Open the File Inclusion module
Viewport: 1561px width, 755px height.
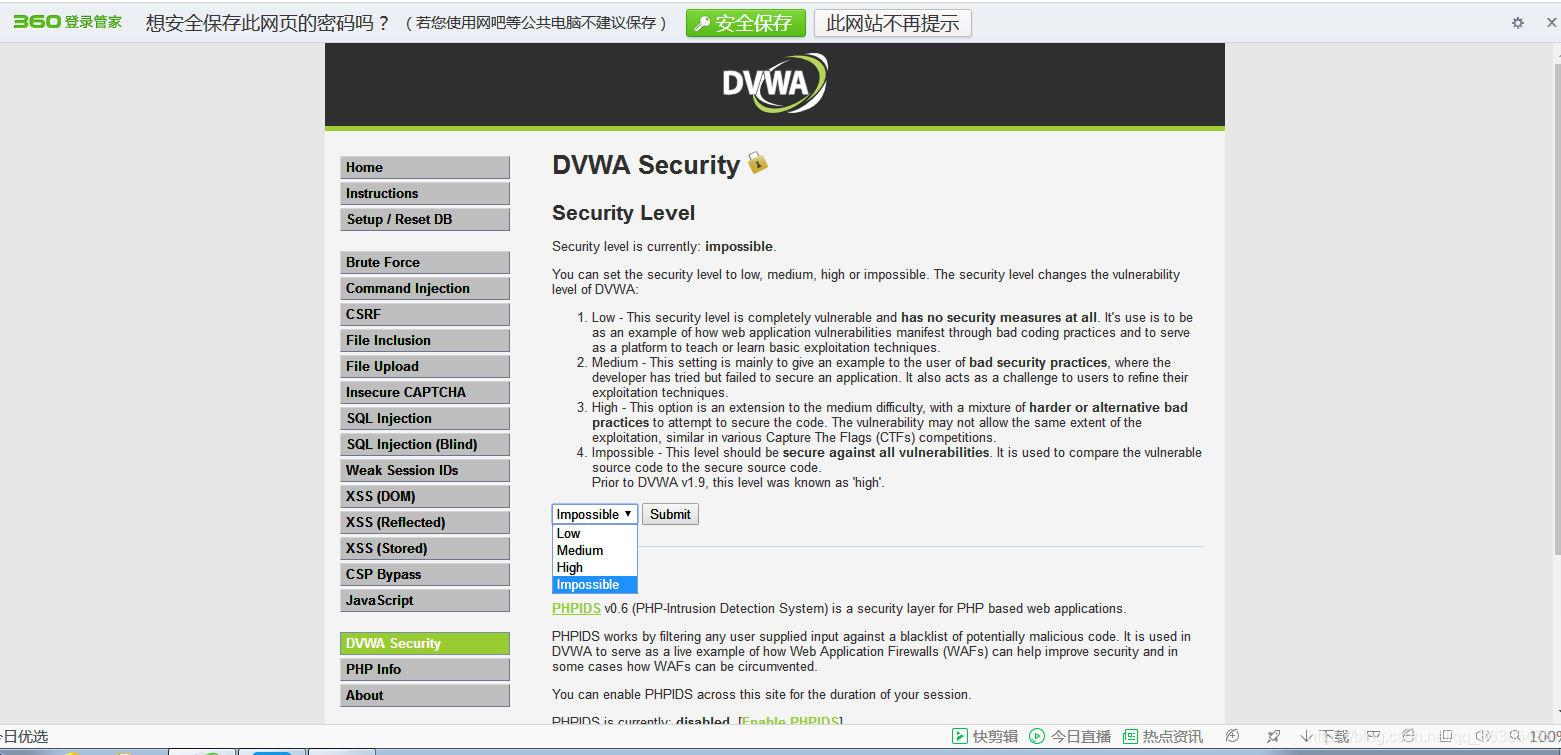[x=425, y=340]
